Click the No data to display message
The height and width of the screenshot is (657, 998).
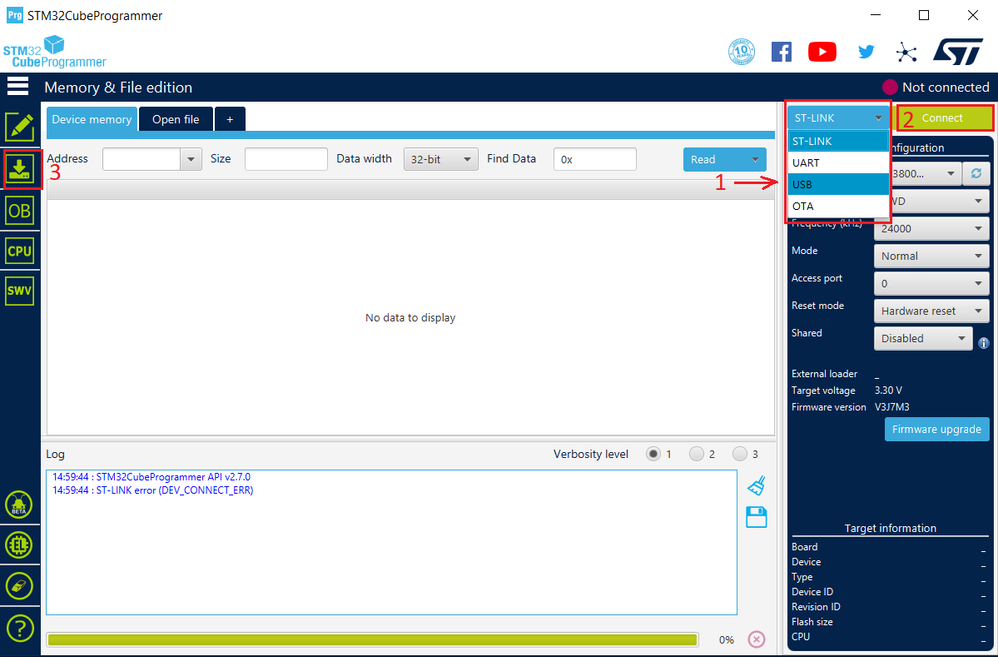point(411,317)
